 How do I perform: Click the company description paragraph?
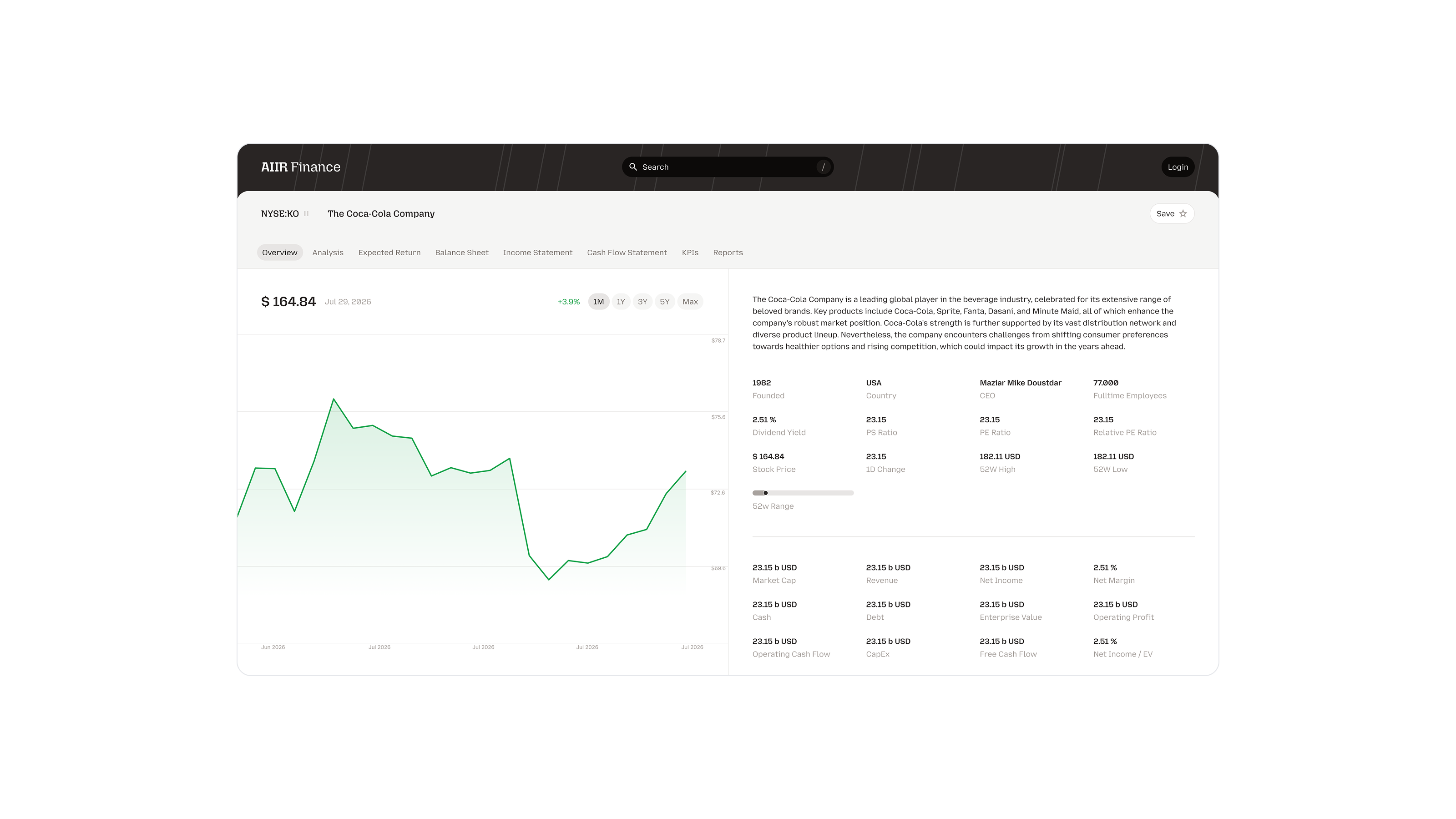pos(964,323)
